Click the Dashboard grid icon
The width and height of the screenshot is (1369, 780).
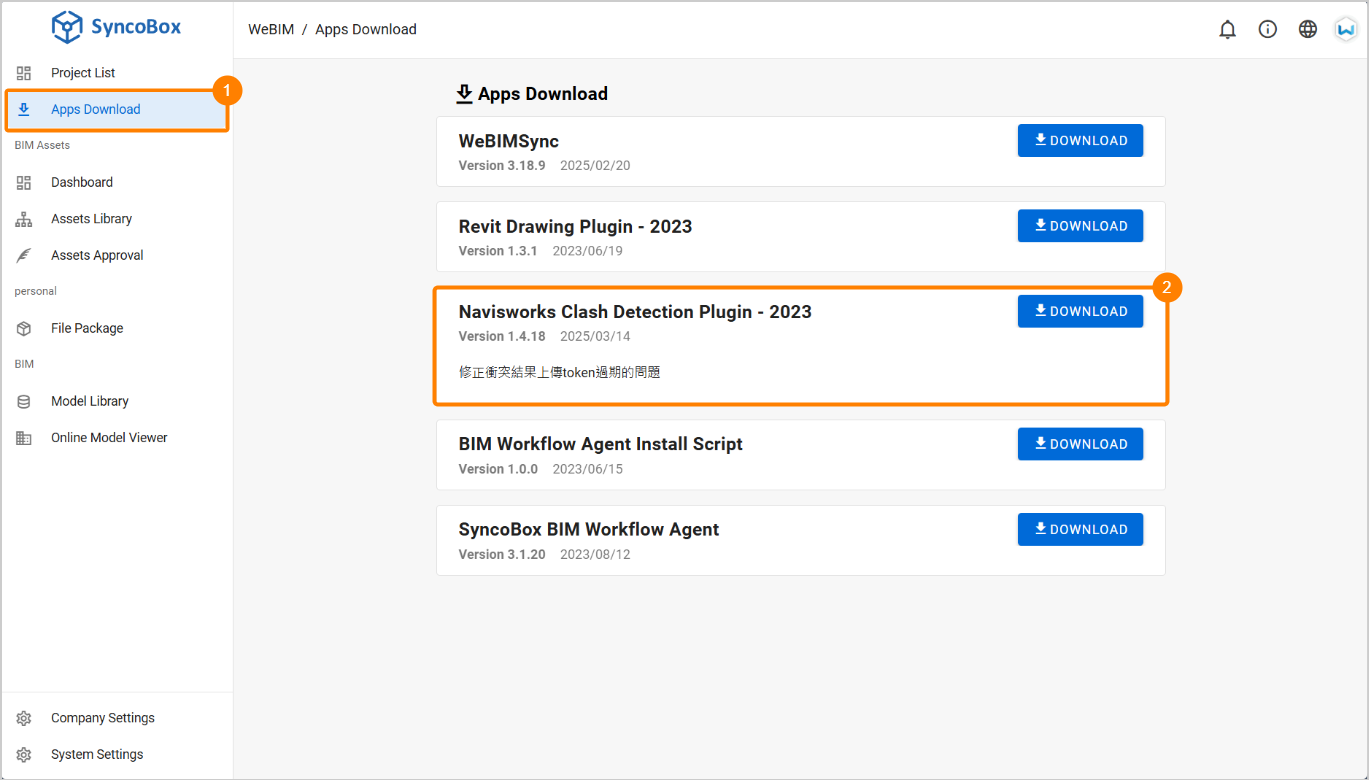coord(24,182)
